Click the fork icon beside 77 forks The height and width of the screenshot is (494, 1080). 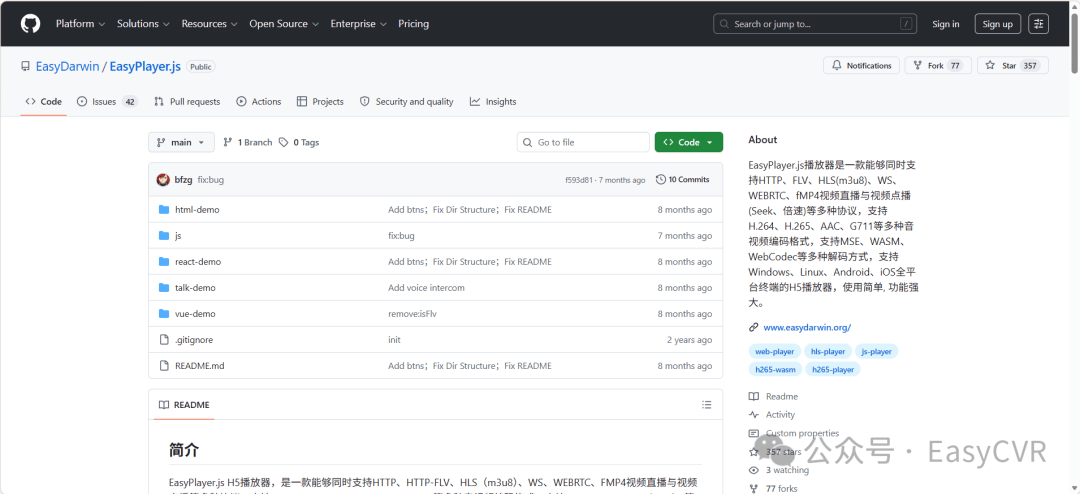click(x=754, y=488)
